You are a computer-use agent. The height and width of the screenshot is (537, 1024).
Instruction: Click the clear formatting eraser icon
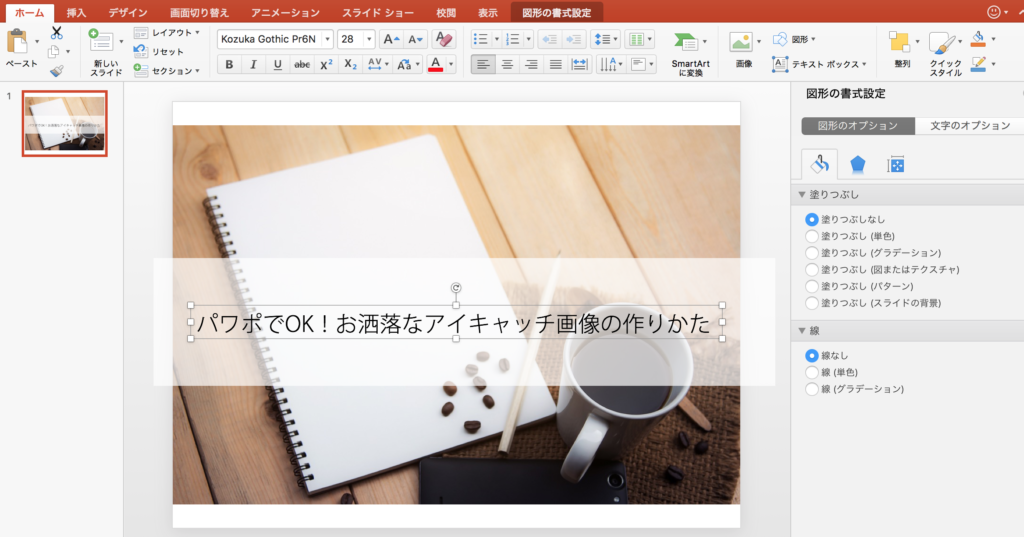[446, 39]
